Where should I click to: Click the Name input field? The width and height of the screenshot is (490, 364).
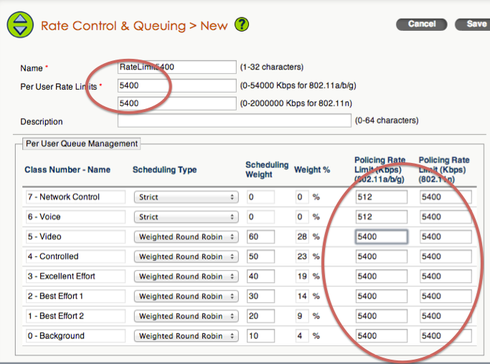pyautogui.click(x=177, y=67)
